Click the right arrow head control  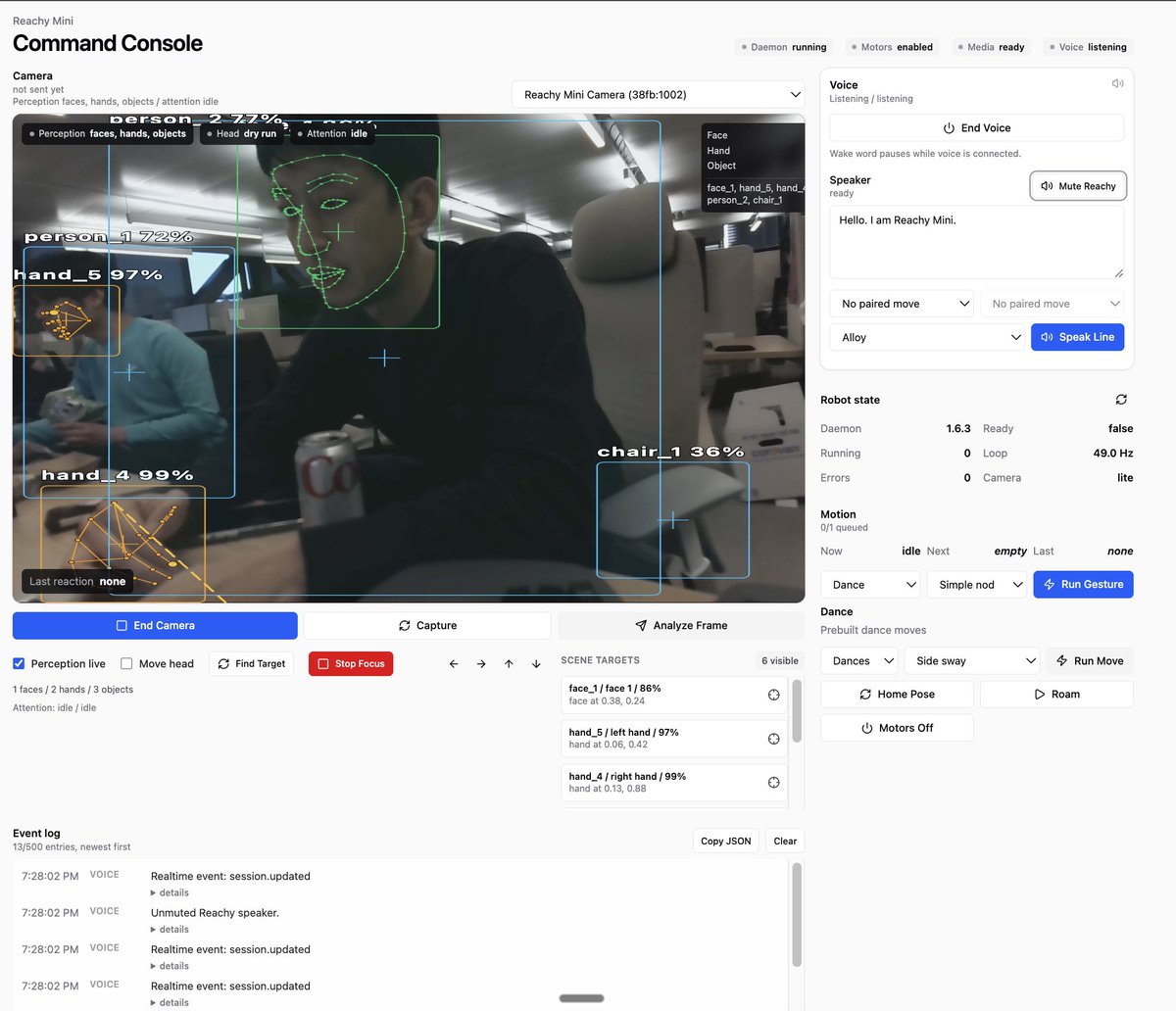point(481,664)
